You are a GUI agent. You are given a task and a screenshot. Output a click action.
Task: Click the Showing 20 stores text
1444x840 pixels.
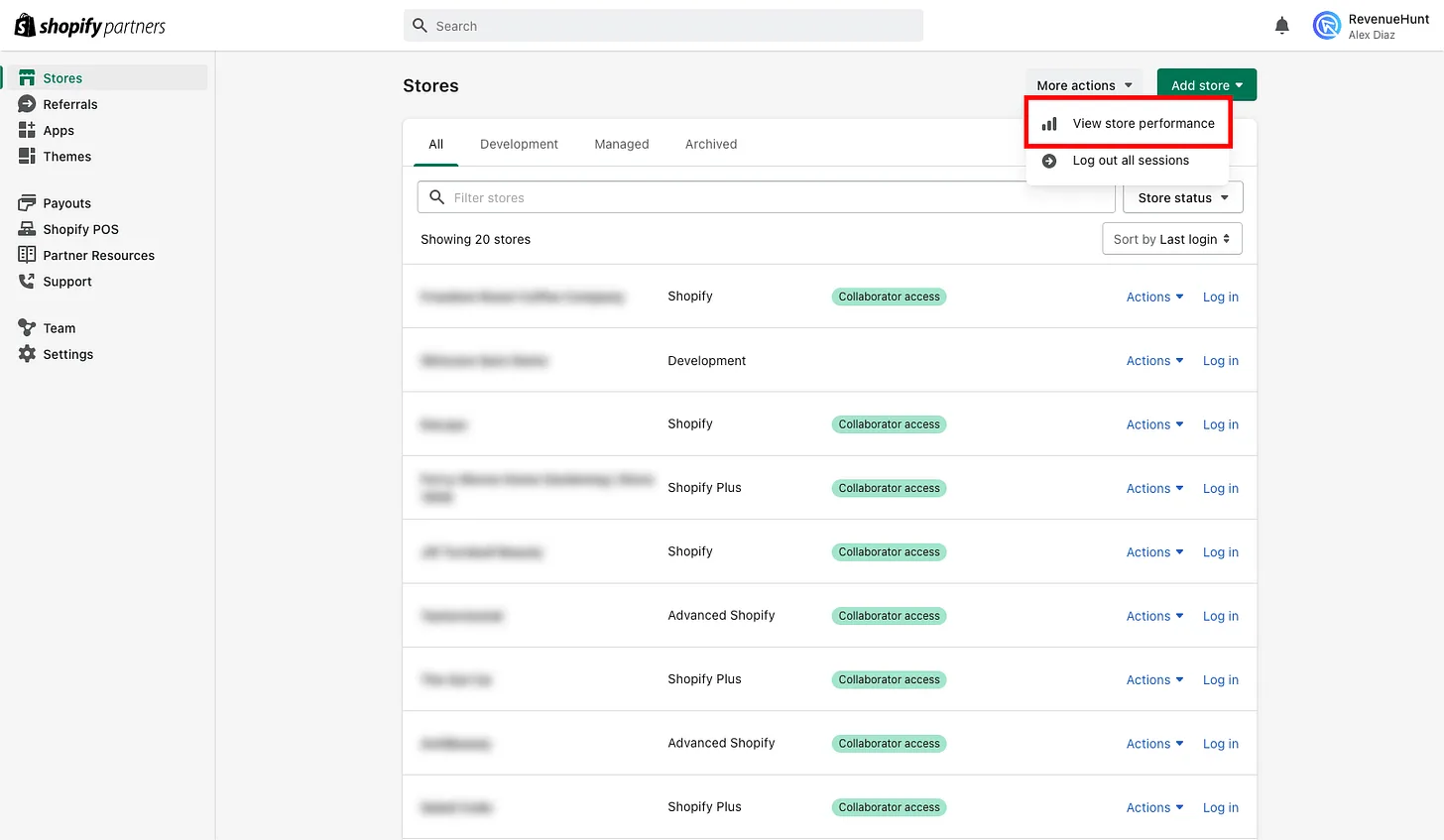[475, 239]
